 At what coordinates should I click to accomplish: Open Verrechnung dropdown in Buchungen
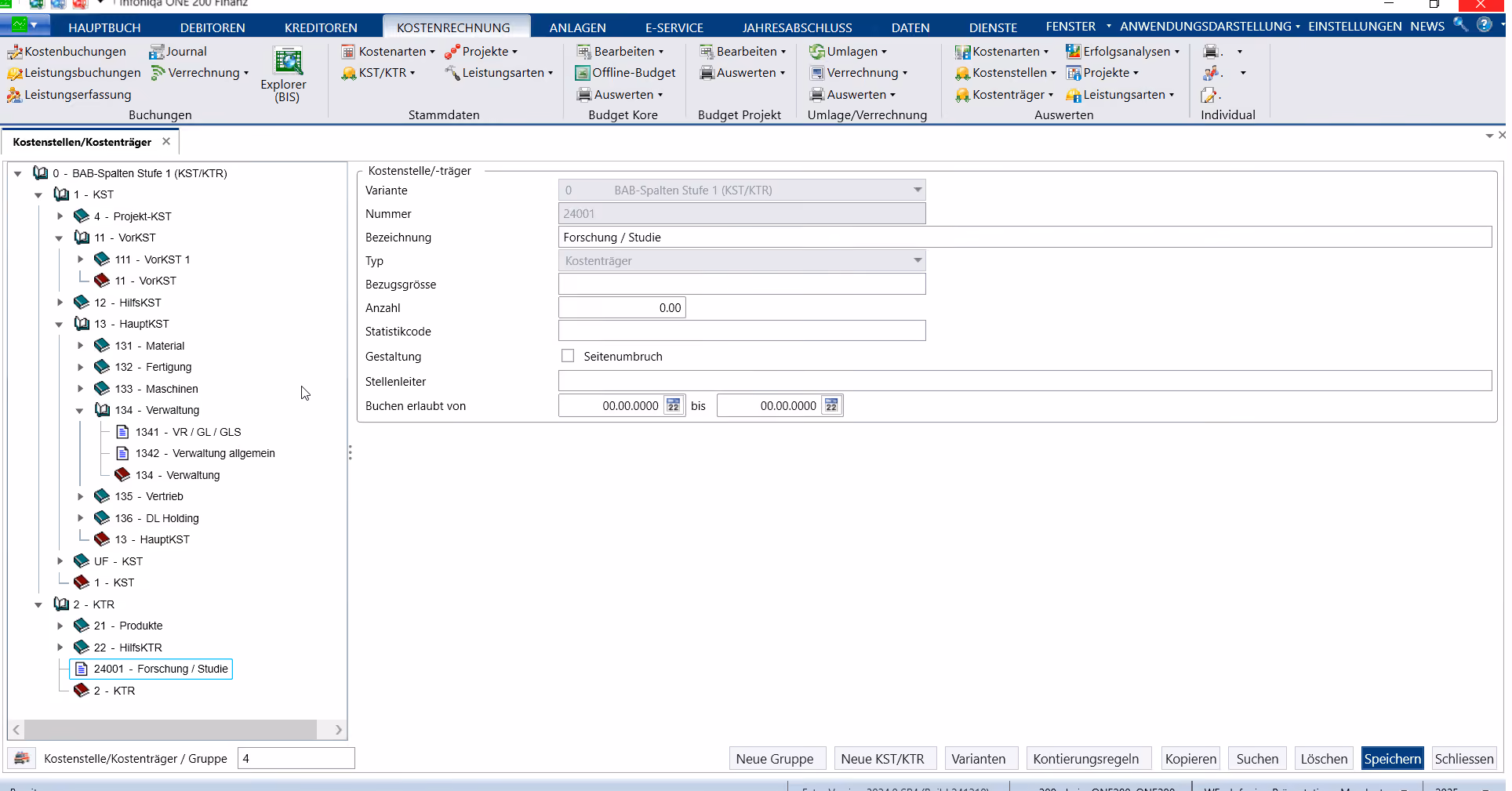pos(201,73)
